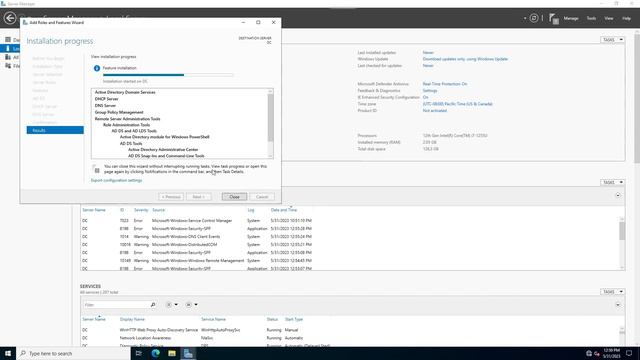Click the taskbar search box
The height and width of the screenshot is (360, 640).
coord(73,353)
